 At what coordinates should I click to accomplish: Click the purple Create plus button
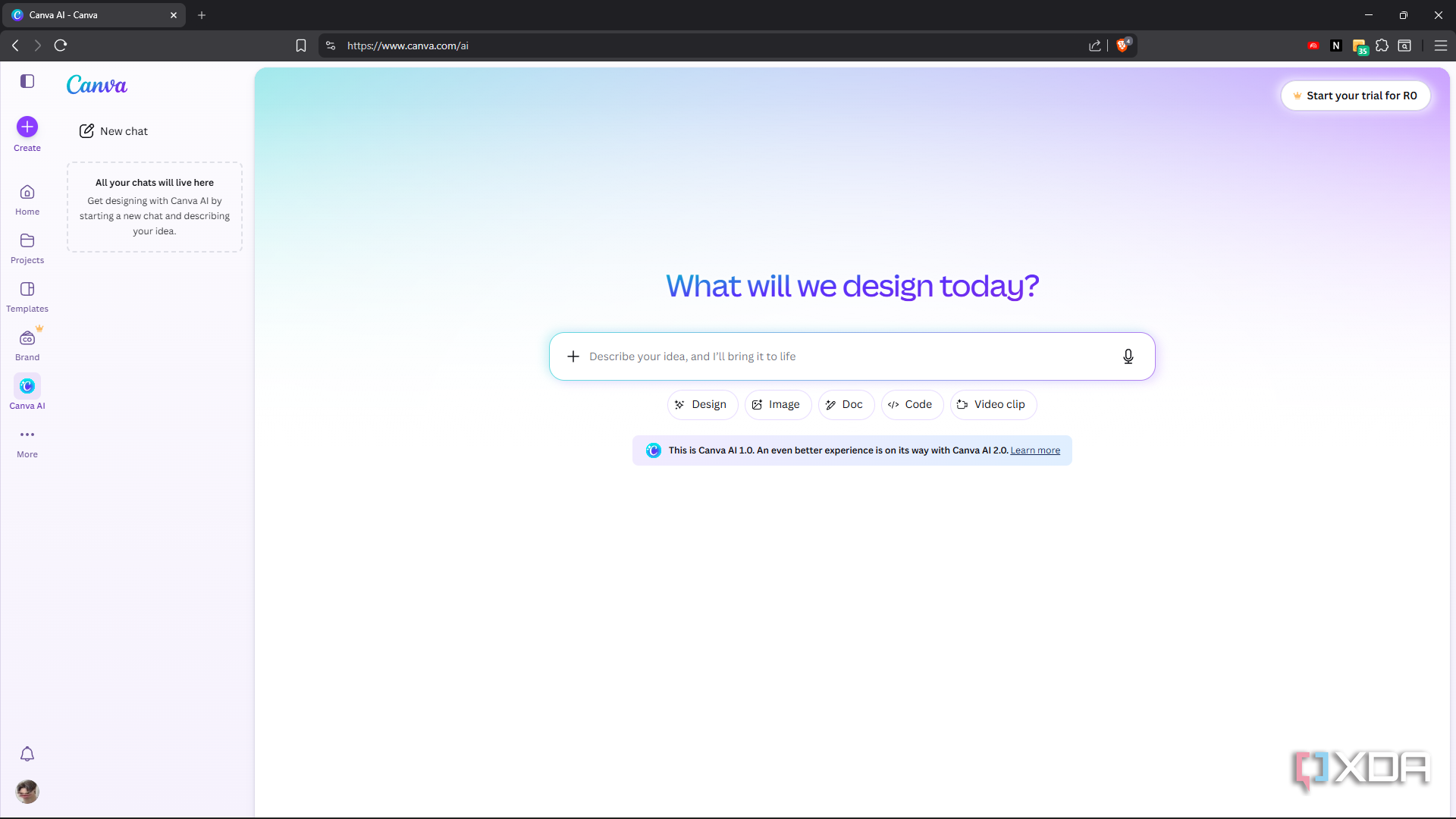(x=27, y=127)
